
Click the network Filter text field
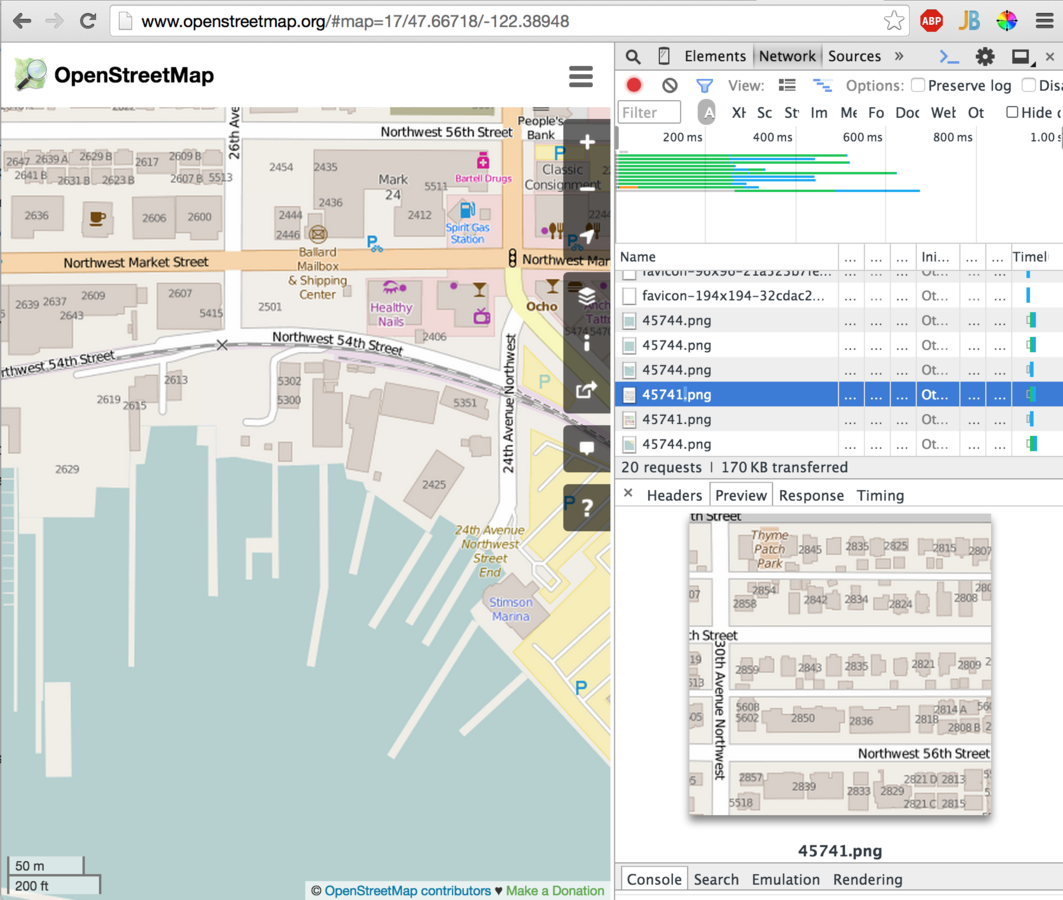[x=649, y=112]
